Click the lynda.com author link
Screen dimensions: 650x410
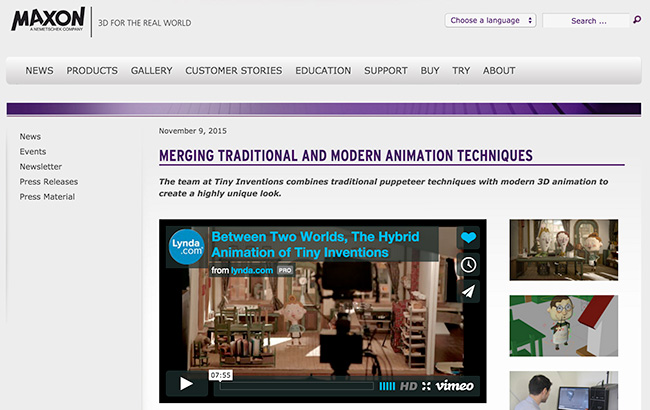pyautogui.click(x=252, y=271)
